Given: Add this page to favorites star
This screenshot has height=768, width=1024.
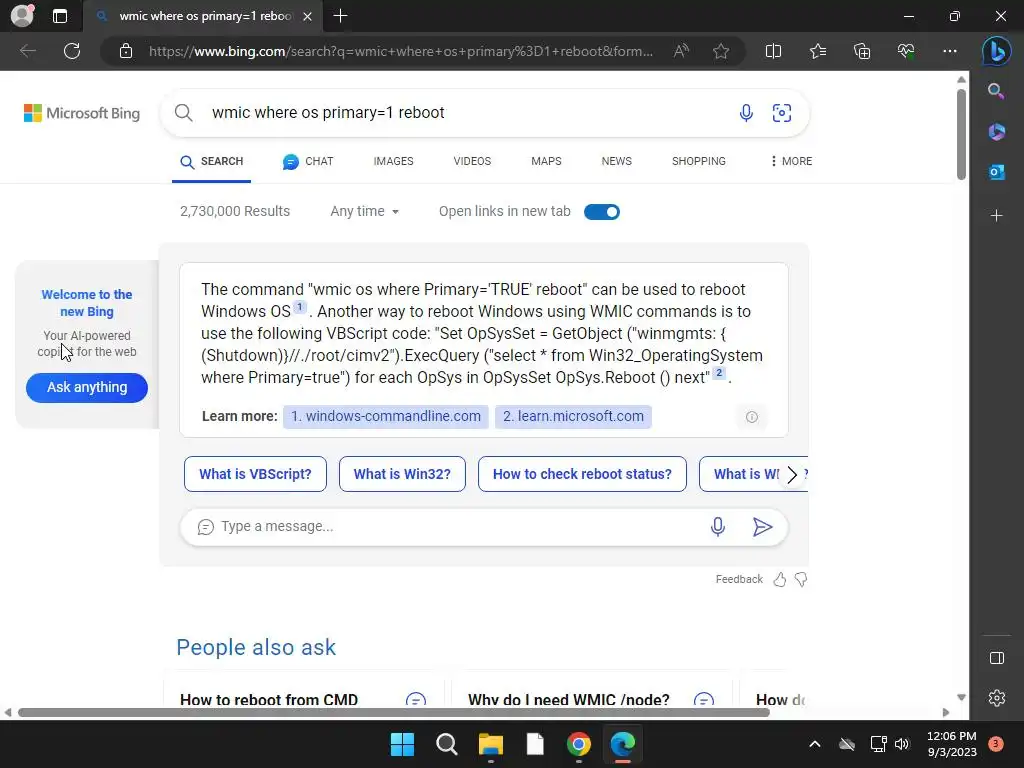Looking at the screenshot, I should tap(721, 51).
